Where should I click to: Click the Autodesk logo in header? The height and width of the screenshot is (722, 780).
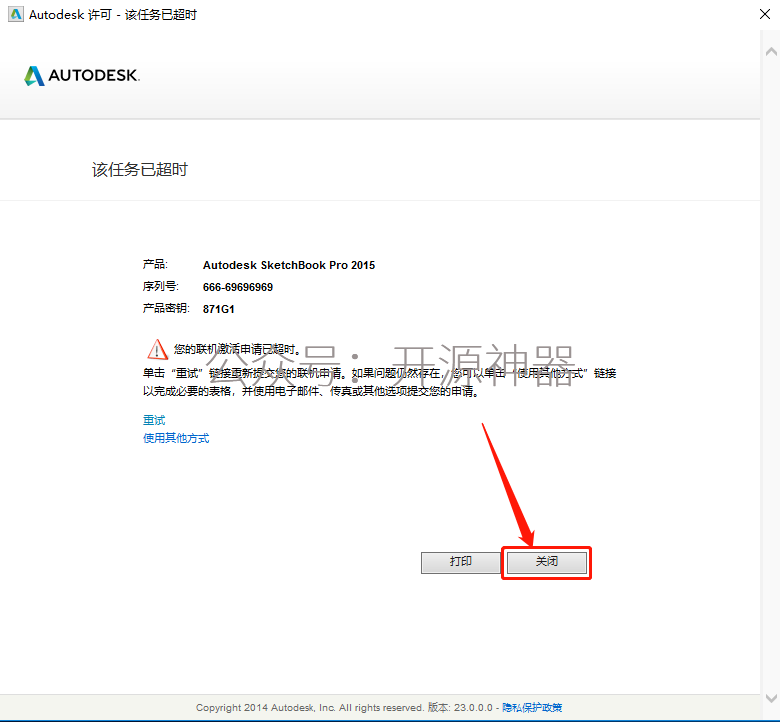coord(82,76)
